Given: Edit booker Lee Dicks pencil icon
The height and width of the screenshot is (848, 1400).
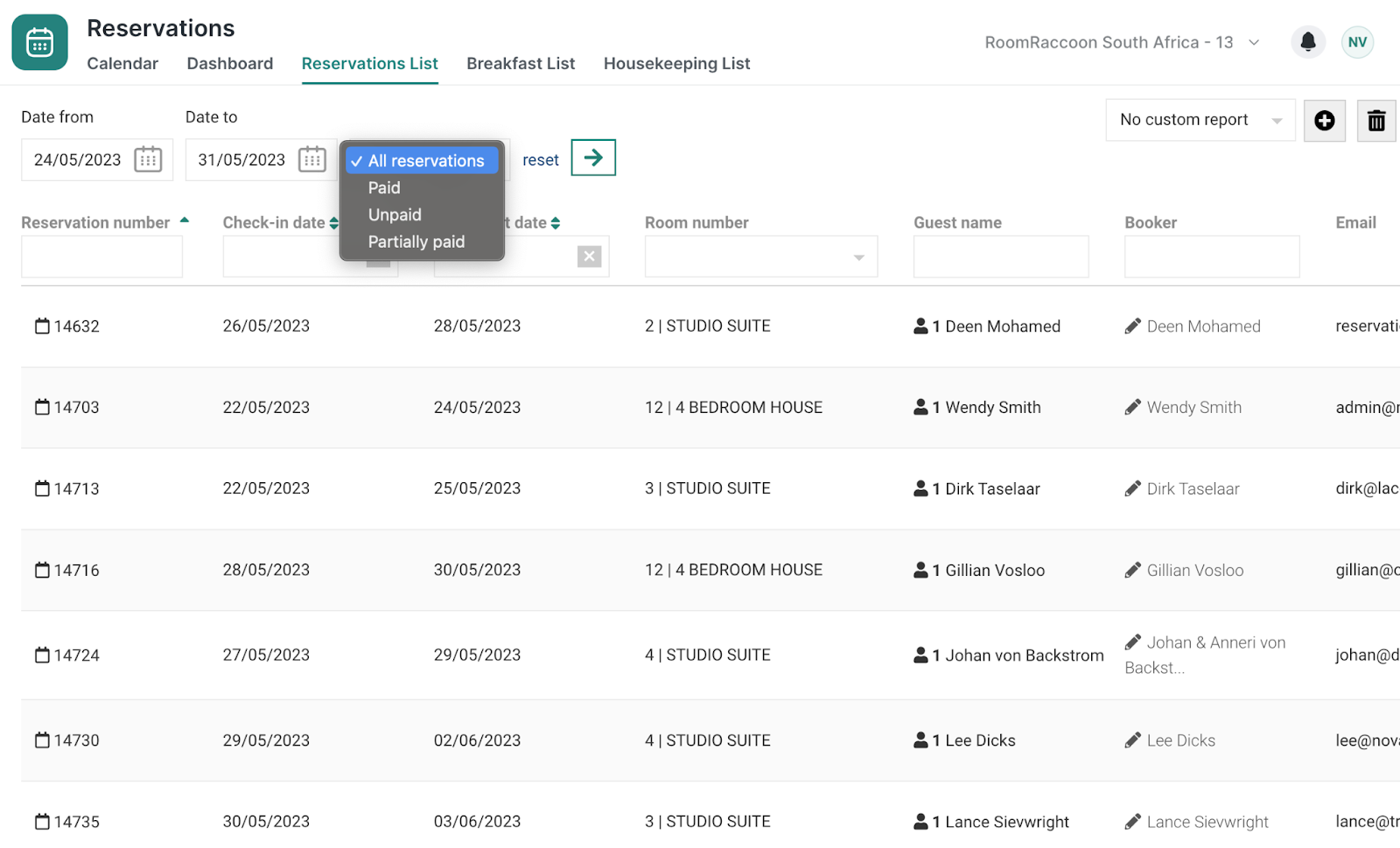Looking at the screenshot, I should tap(1132, 740).
